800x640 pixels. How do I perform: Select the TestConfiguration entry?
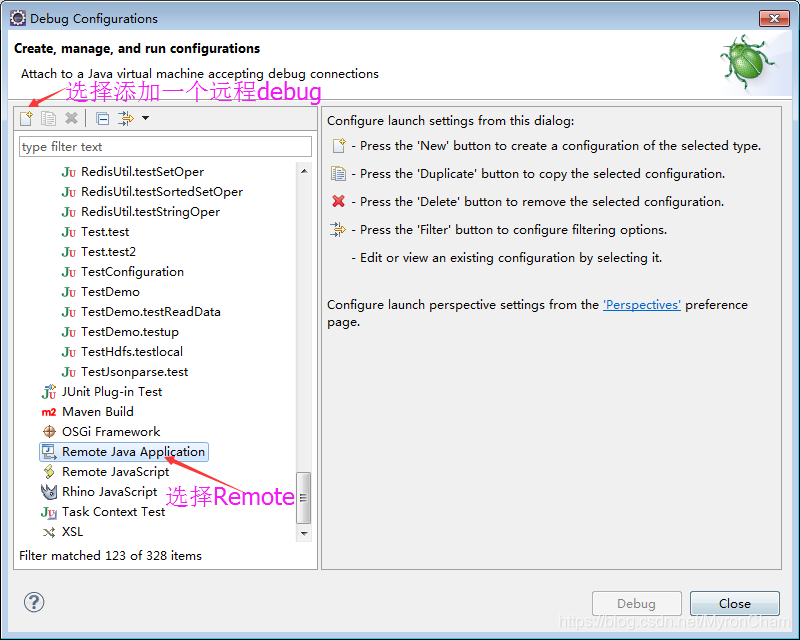[132, 272]
